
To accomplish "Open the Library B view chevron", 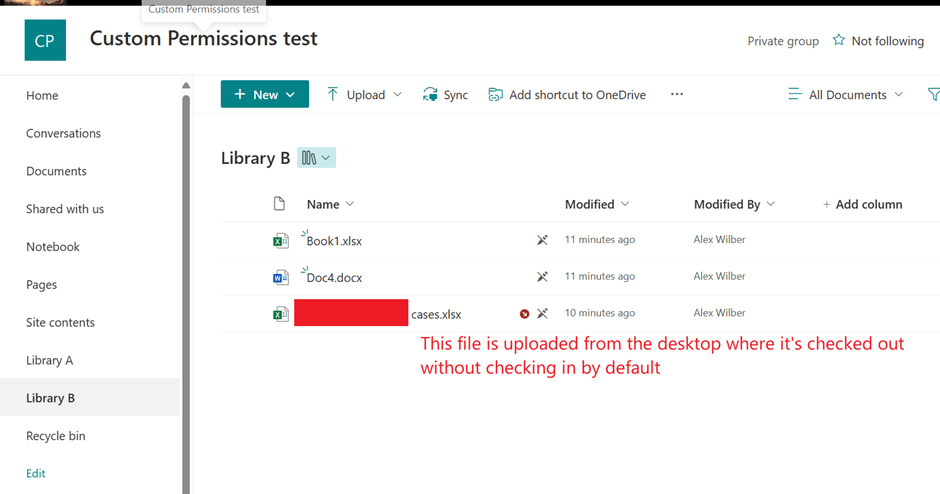I will click(x=326, y=158).
